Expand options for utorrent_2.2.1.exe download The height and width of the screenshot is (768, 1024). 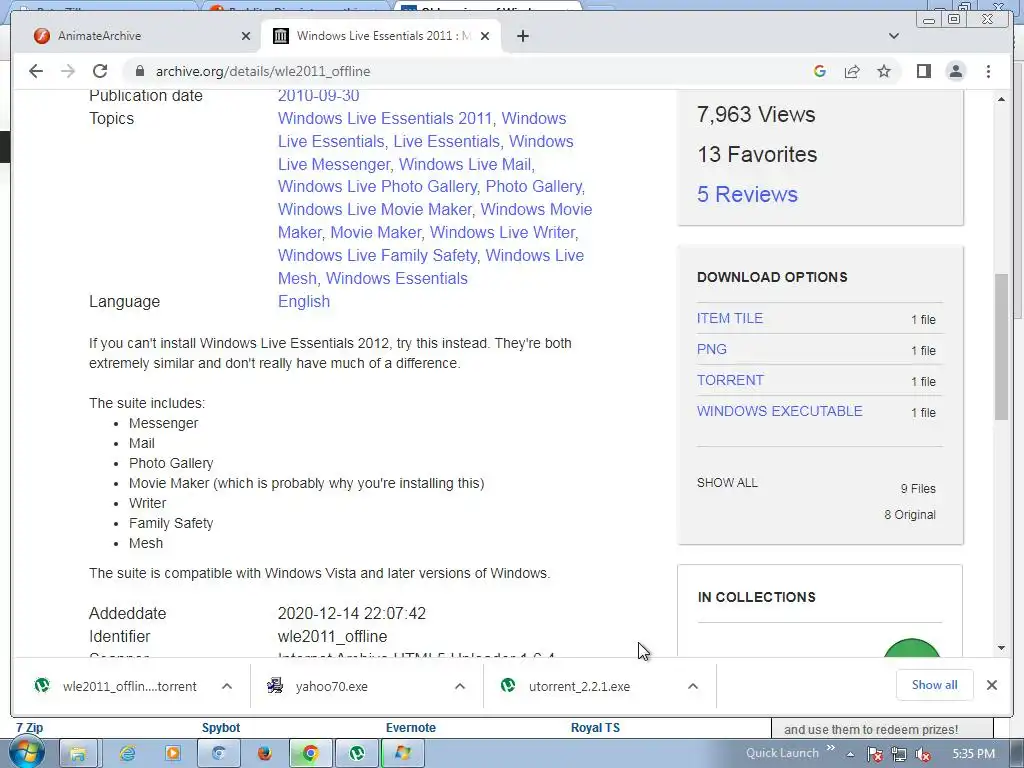point(693,686)
